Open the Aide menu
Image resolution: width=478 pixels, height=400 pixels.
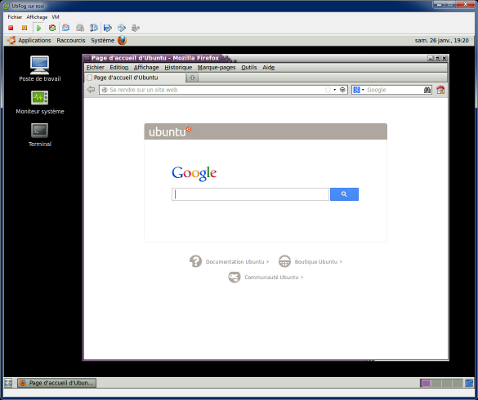[269, 67]
